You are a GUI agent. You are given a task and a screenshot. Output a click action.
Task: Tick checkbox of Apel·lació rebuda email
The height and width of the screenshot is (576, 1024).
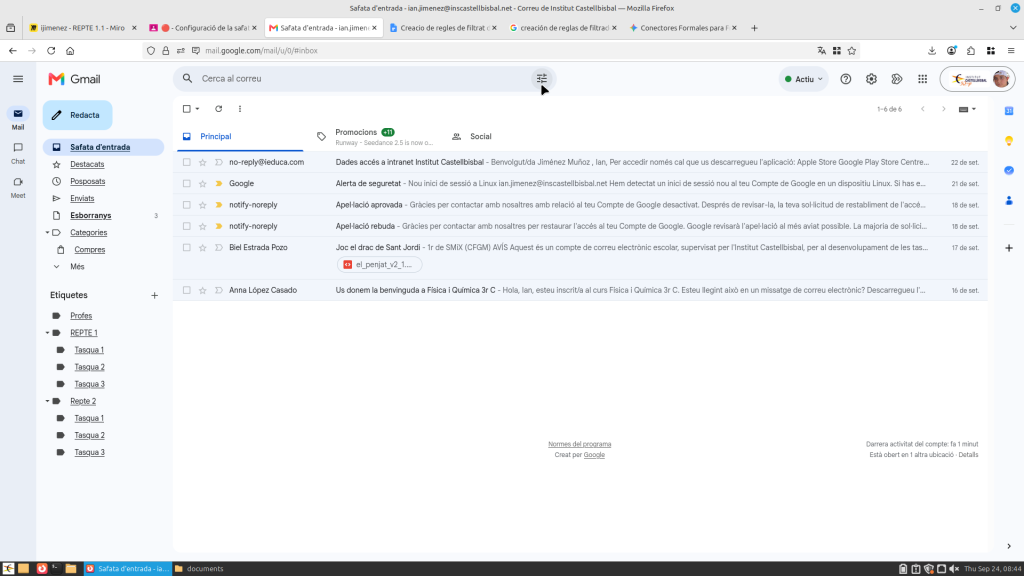(187, 226)
